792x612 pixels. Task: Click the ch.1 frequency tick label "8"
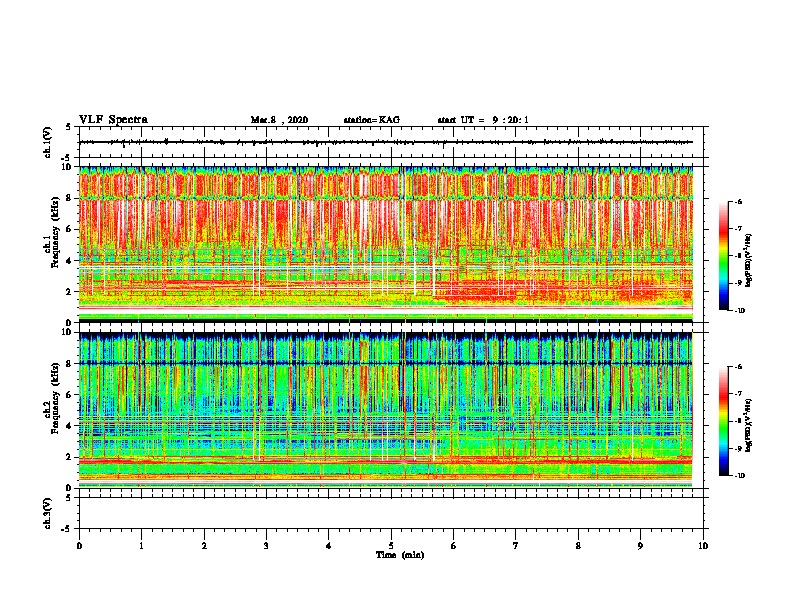click(x=69, y=198)
